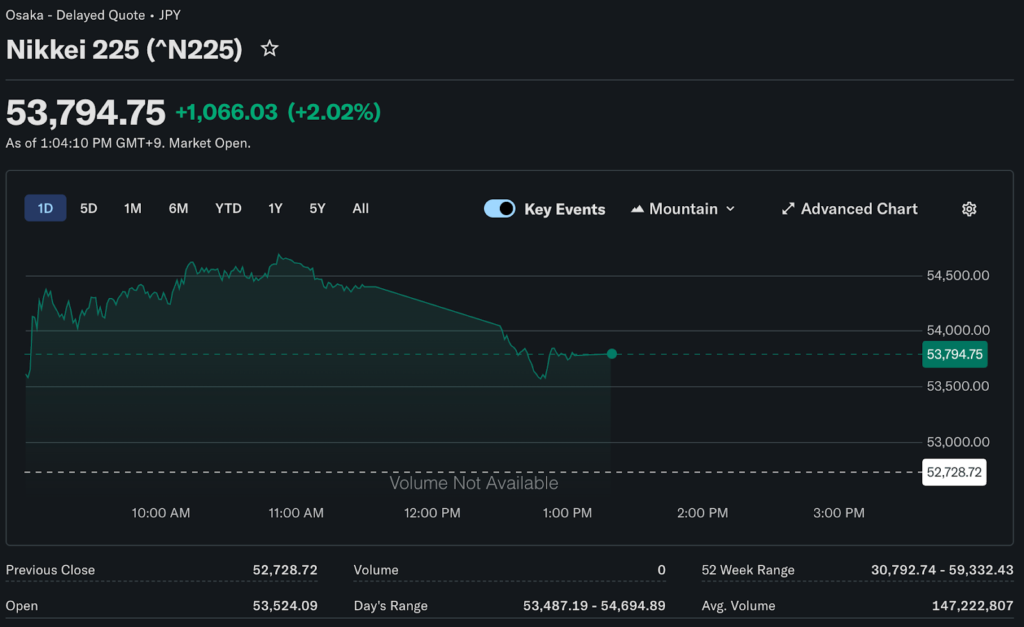Click the green 53,794.75 price label on axis
The image size is (1024, 627).
tap(954, 354)
